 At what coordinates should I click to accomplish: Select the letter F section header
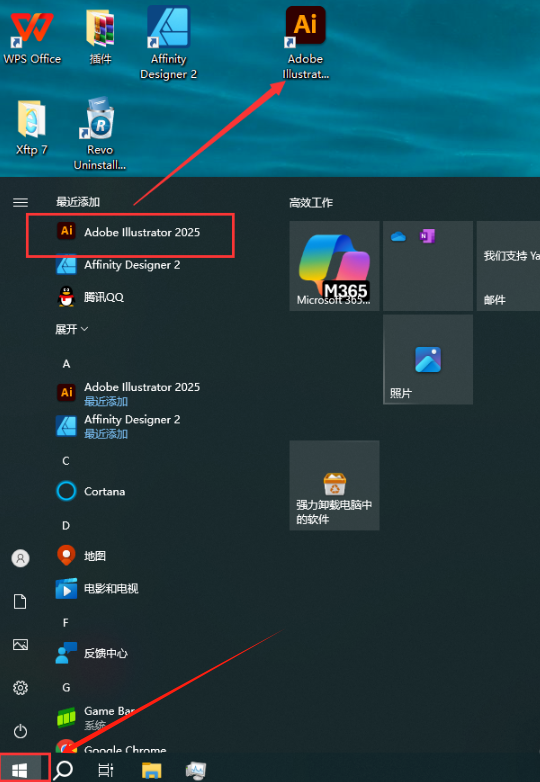tap(66, 622)
